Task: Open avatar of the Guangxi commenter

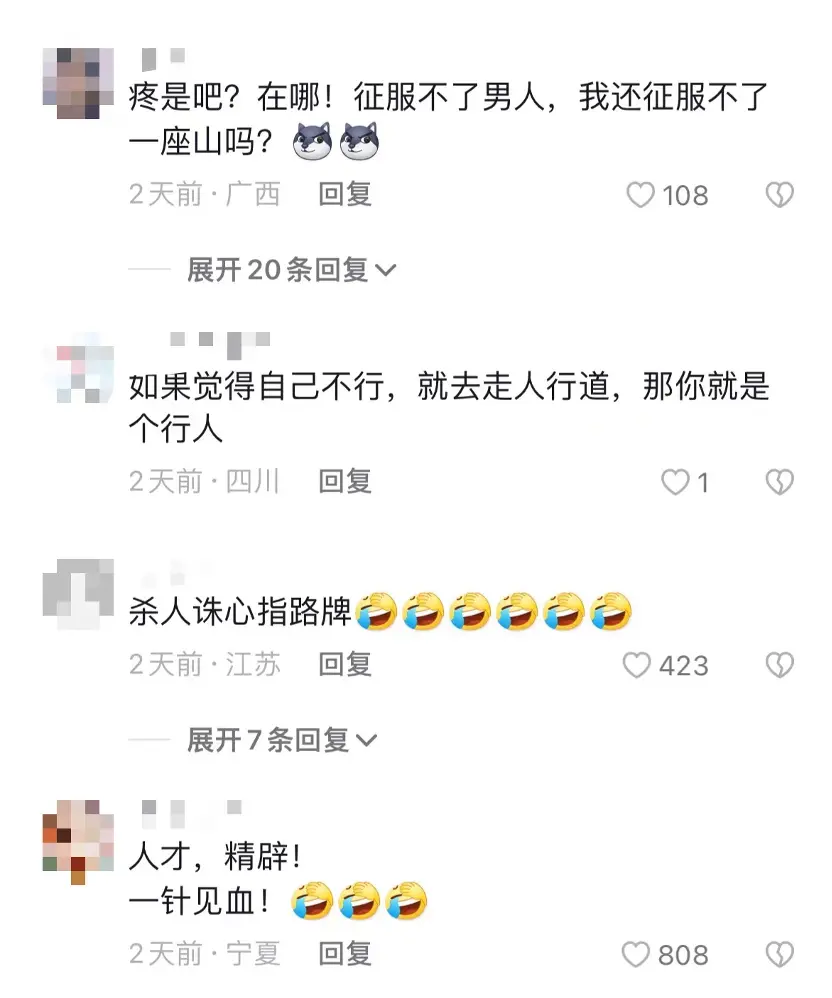Action: pyautogui.click(x=78, y=83)
